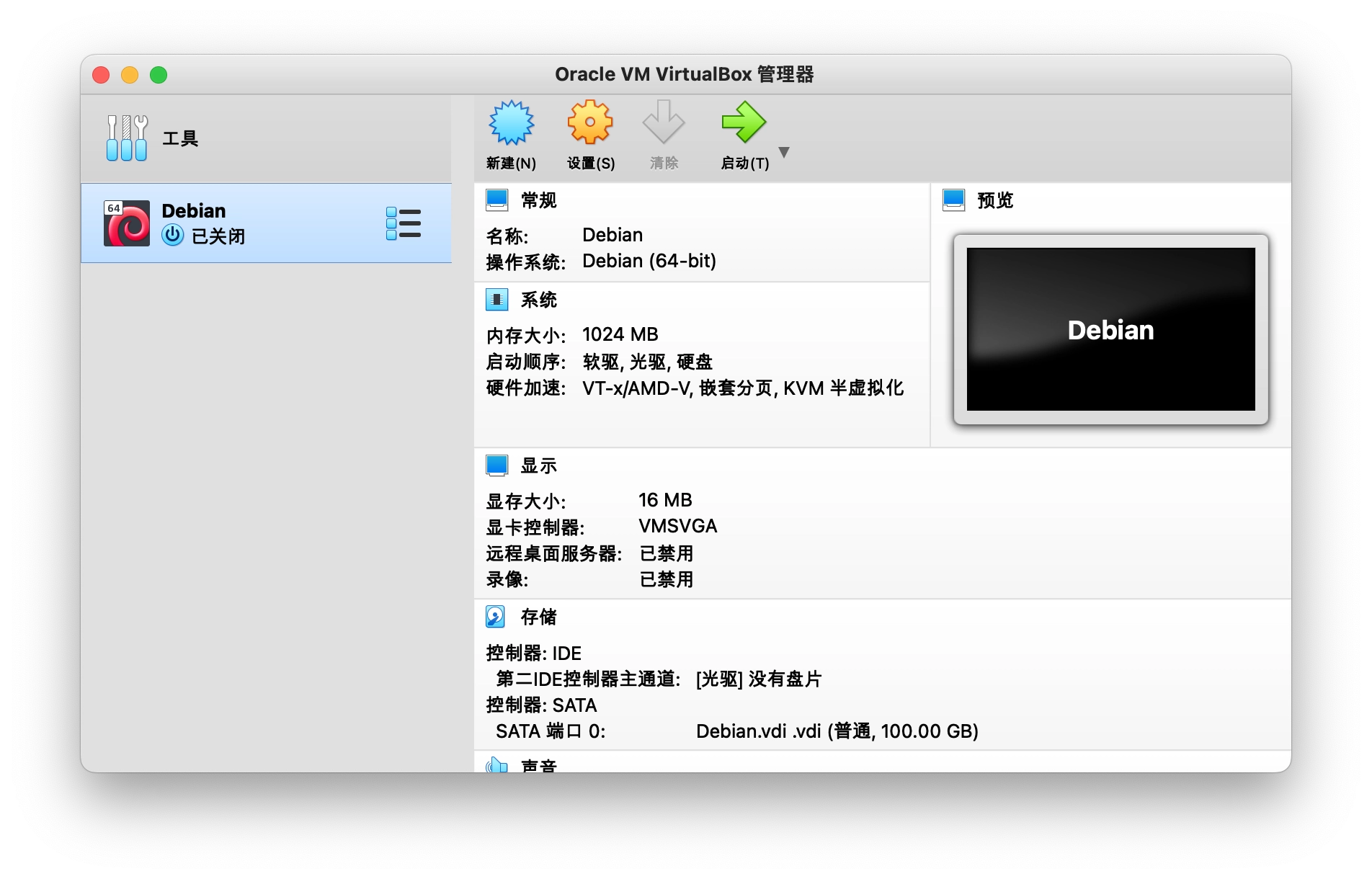Close the VirtualBox Manager window
The height and width of the screenshot is (879, 1372).
101,75
